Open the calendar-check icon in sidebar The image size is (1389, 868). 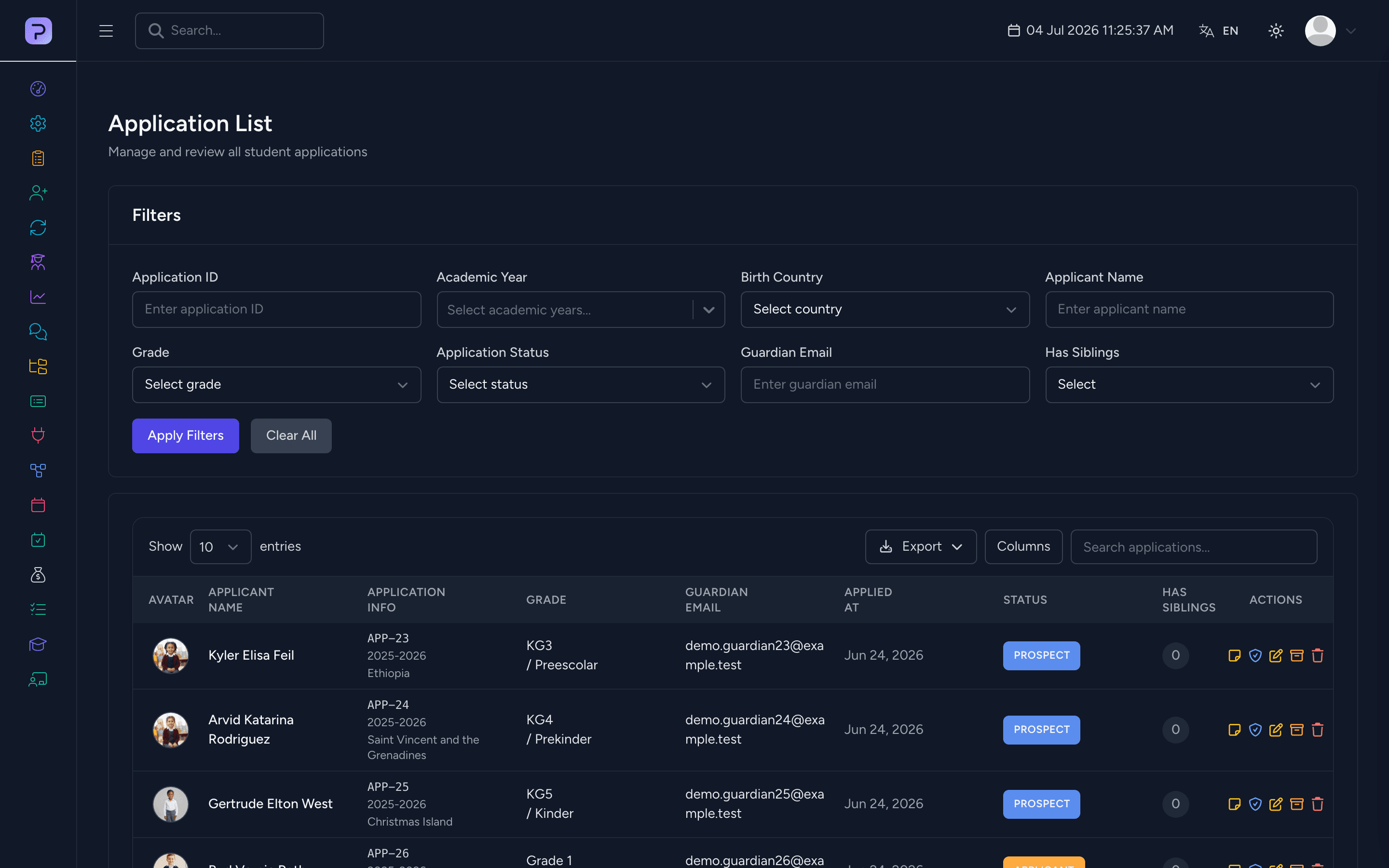click(38, 540)
